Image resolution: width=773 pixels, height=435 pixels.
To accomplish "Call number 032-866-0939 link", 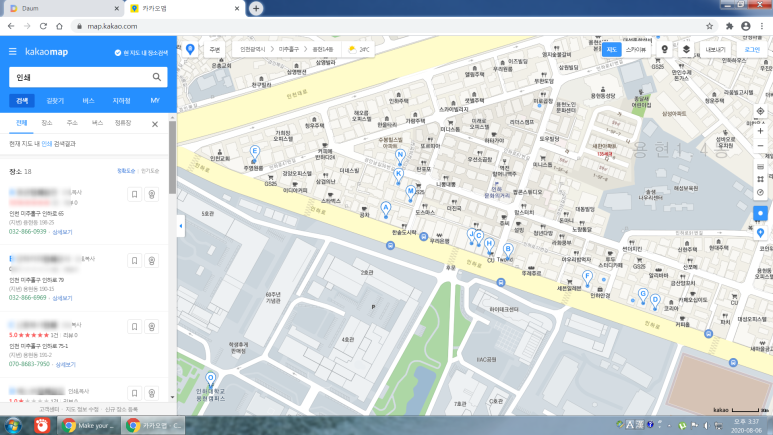I will pyautogui.click(x=28, y=231).
